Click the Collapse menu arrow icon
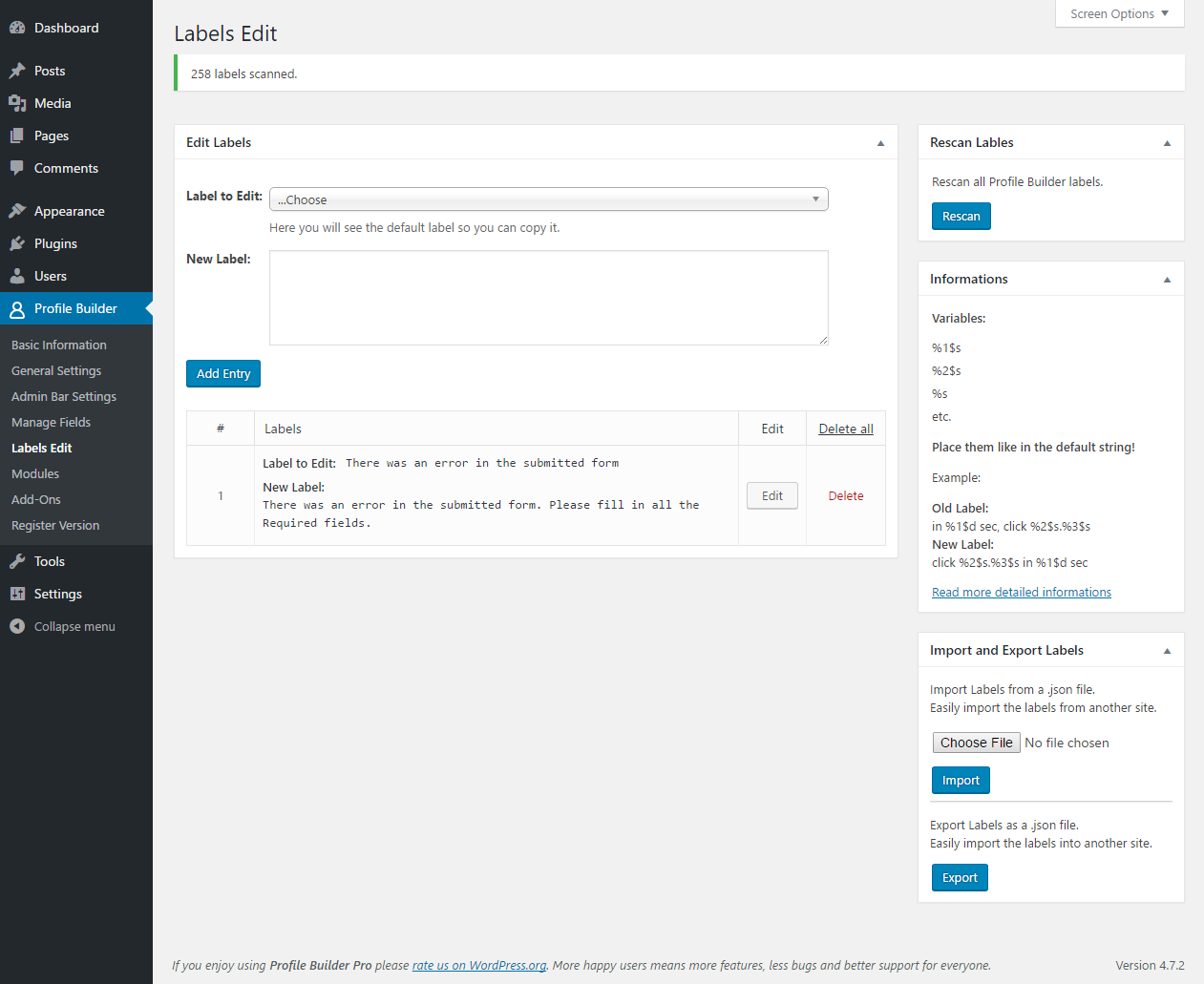The width and height of the screenshot is (1204, 984). click(17, 626)
